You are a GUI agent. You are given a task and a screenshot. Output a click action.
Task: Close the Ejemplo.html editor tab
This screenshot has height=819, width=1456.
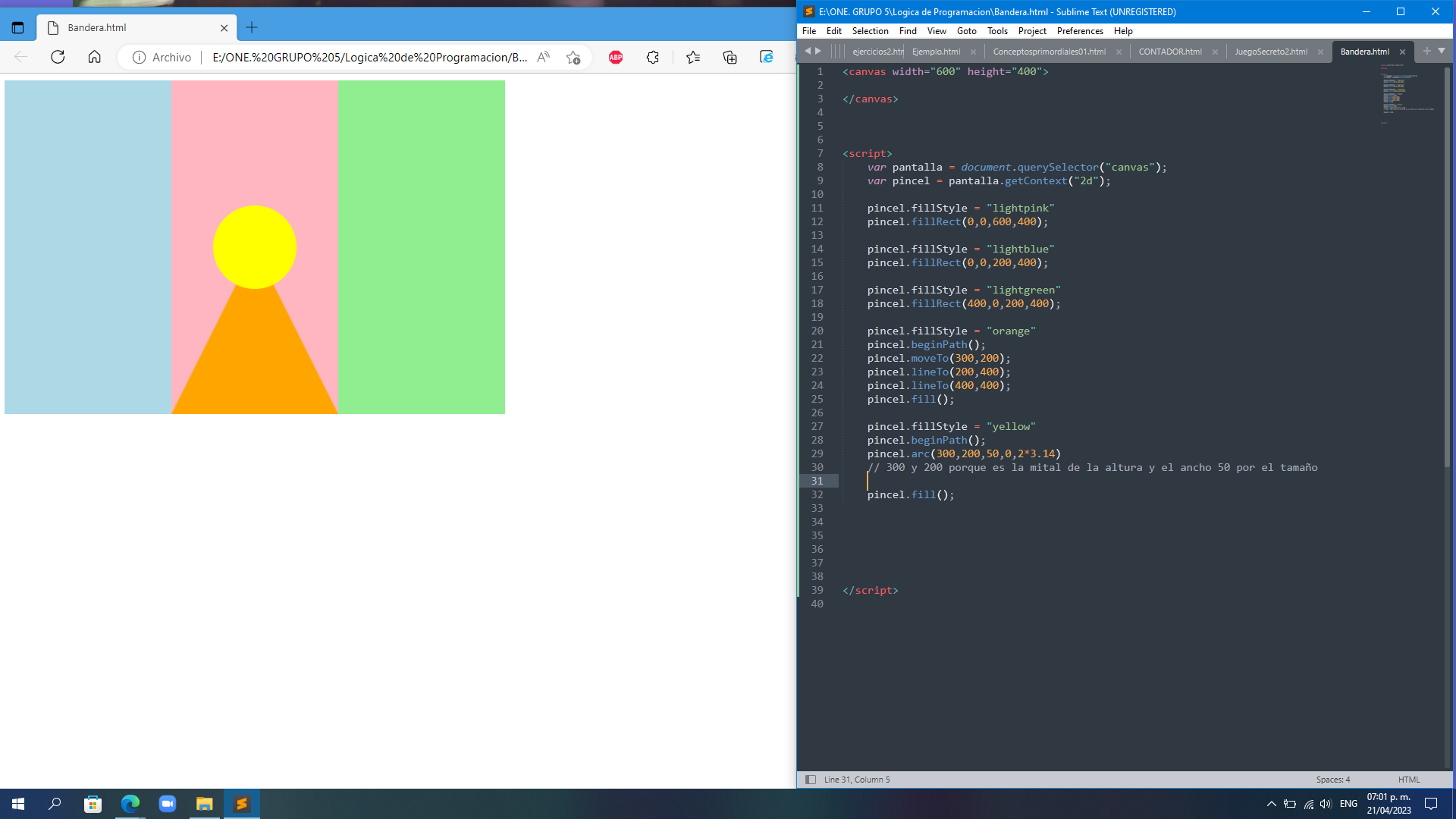973,52
